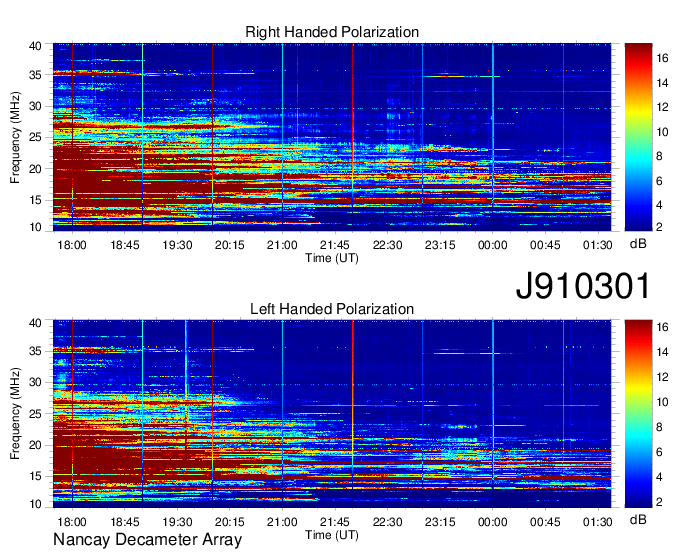Click the 00:00 tick label under the top plot
The width and height of the screenshot is (680, 552).
pyautogui.click(x=492, y=245)
